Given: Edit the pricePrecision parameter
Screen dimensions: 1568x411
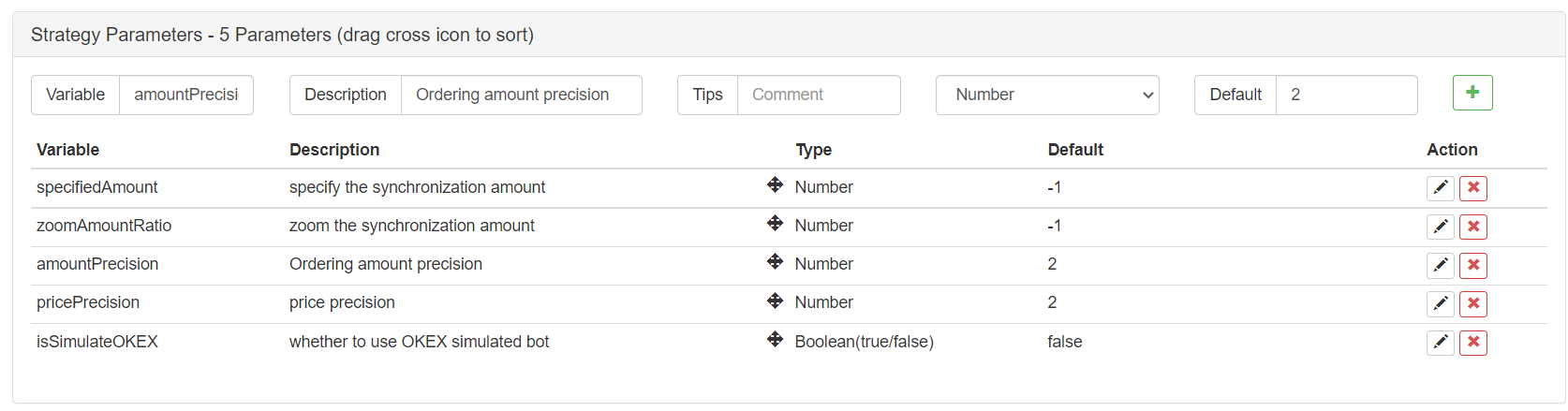Looking at the screenshot, I should pos(1441,303).
